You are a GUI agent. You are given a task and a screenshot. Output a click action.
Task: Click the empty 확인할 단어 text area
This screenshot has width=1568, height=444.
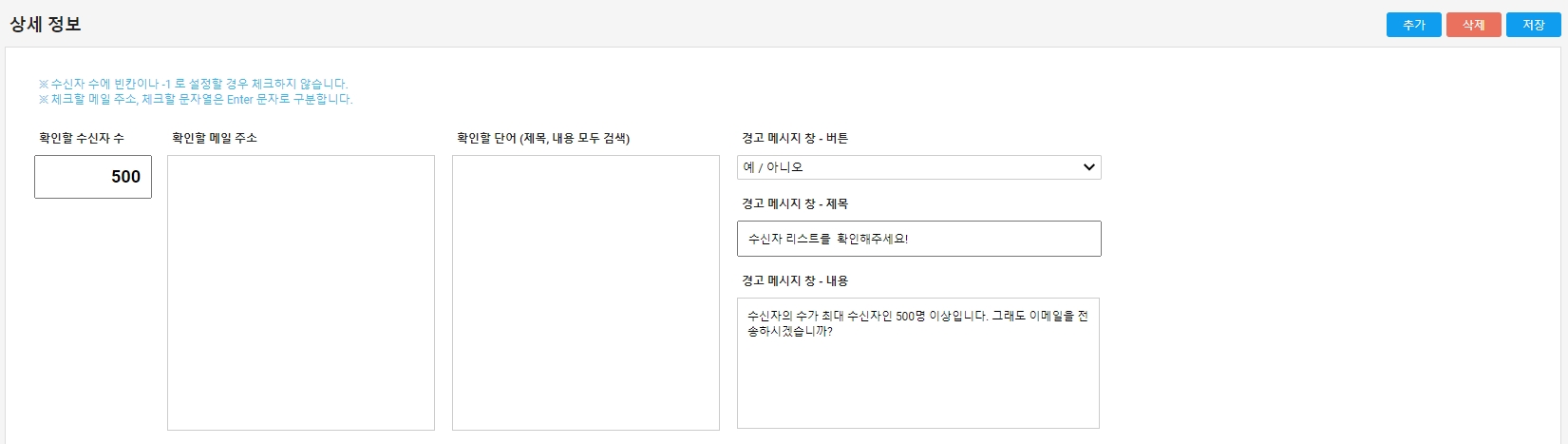[585, 292]
